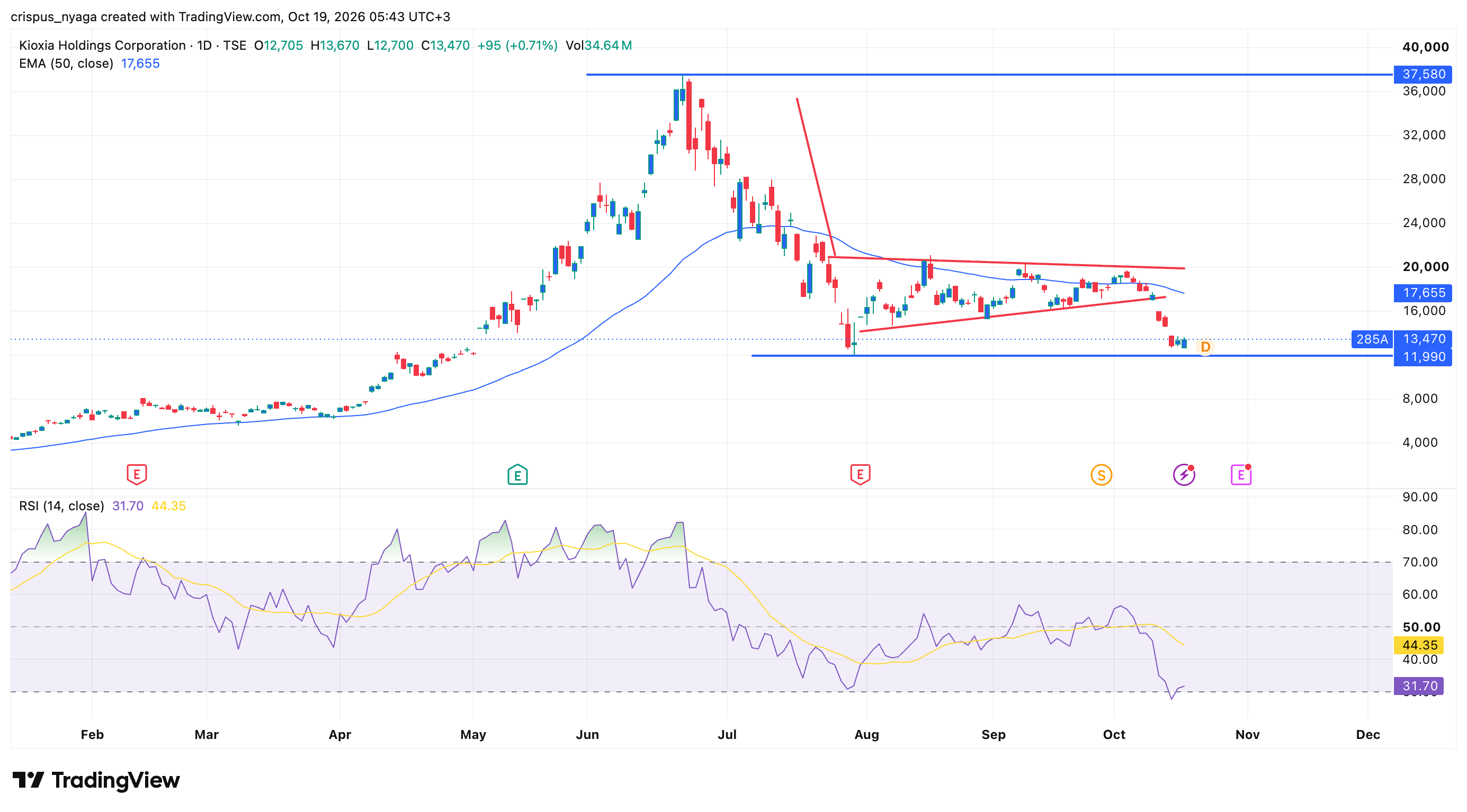Click the 50.00 RSI midline axis label
Viewport: 1467px width, 812px height.
coord(1421,627)
